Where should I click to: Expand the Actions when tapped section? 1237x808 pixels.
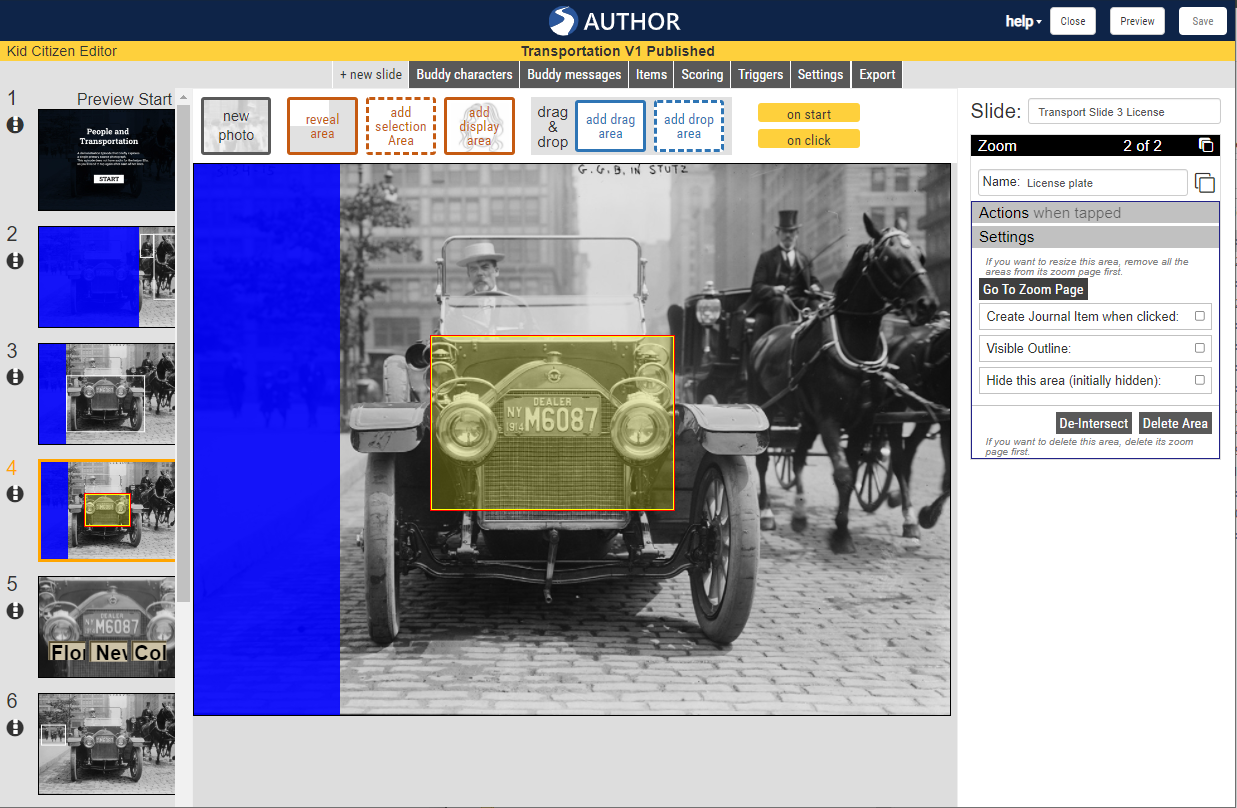click(1094, 212)
